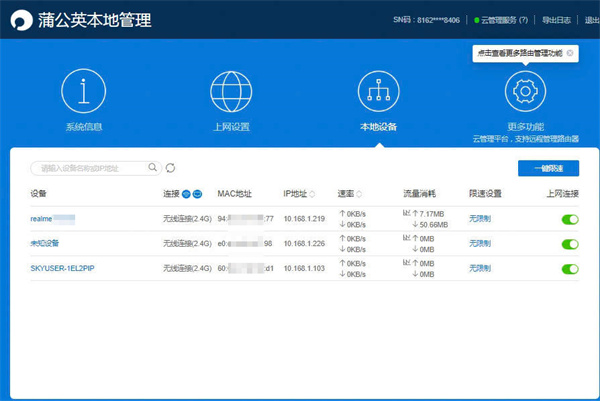Click the search magnifier icon

[153, 168]
